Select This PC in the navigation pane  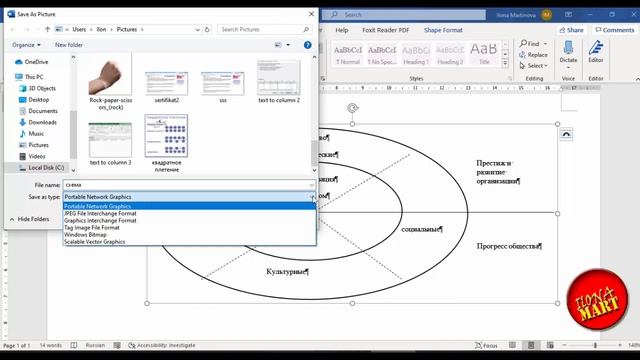(x=29, y=77)
